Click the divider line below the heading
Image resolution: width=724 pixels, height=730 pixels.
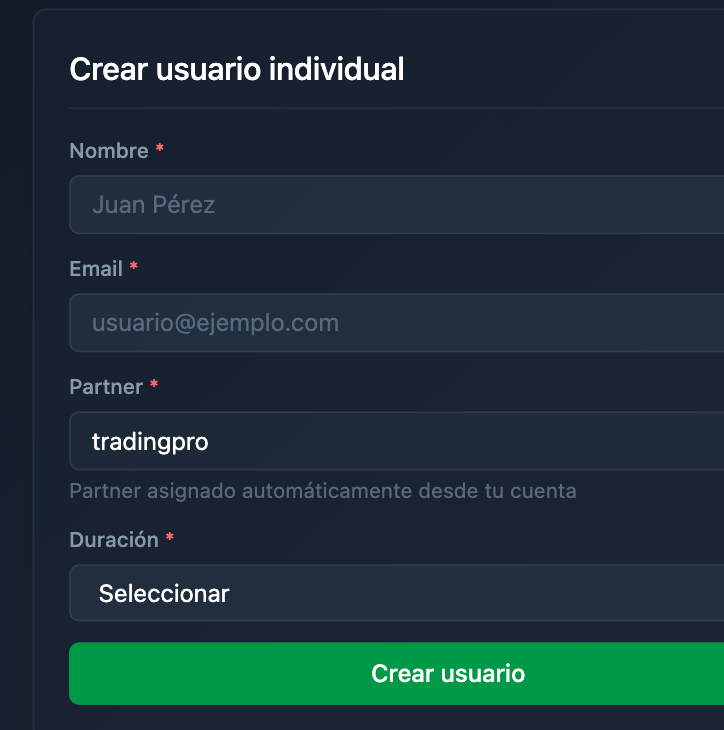[x=396, y=107]
